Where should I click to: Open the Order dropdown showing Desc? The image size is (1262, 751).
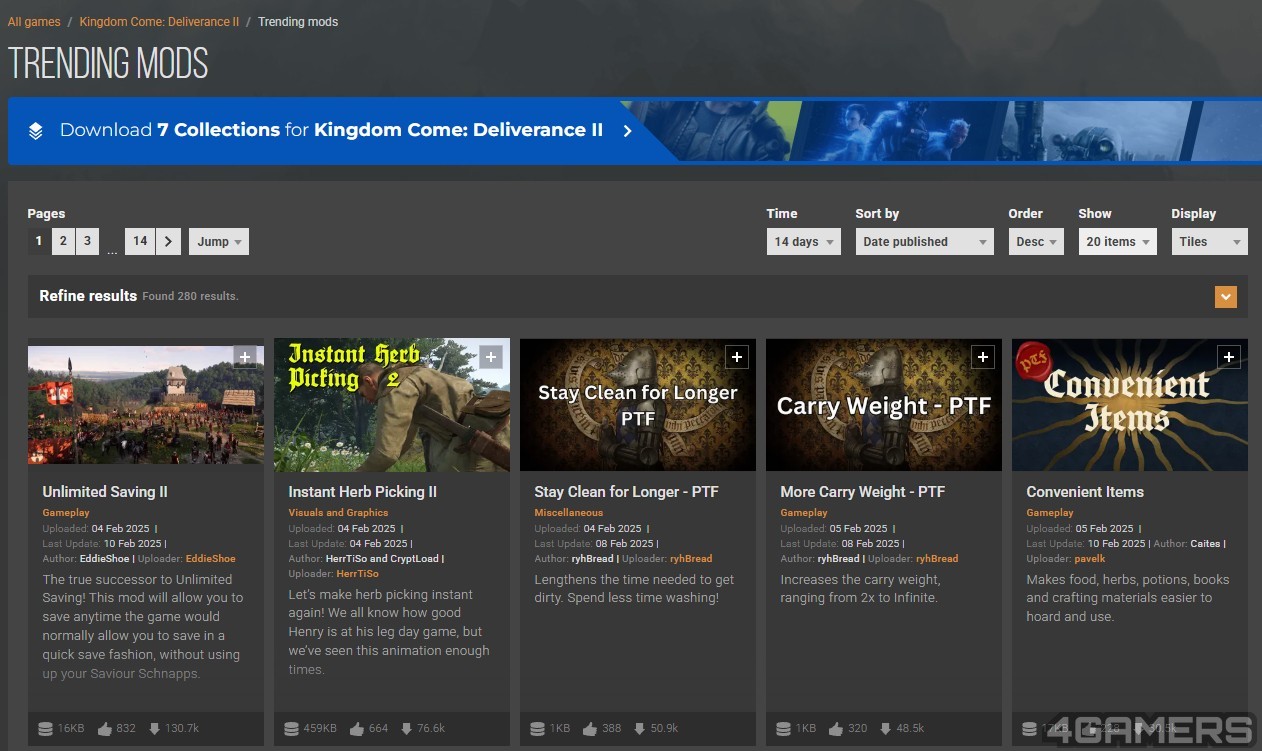pos(1036,241)
